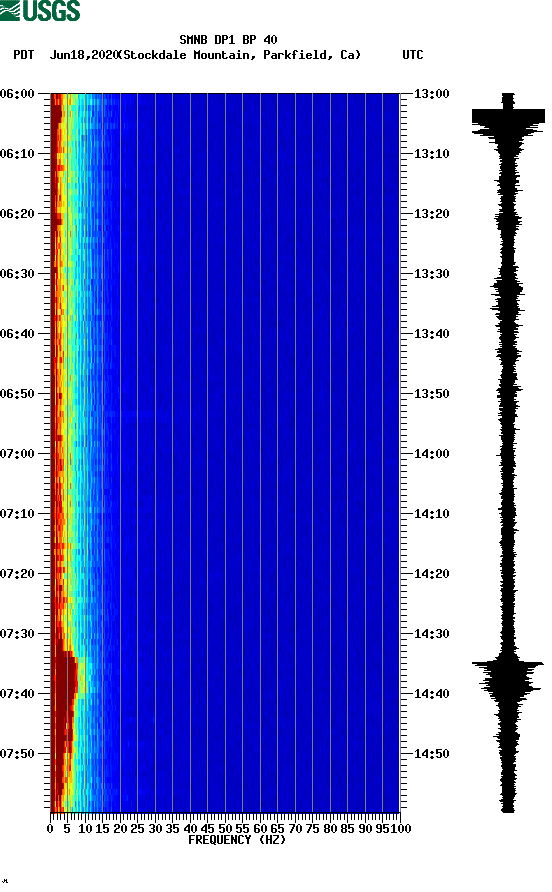Click the 100 Hz frequency tick label
The height and width of the screenshot is (892, 552).
tap(401, 829)
